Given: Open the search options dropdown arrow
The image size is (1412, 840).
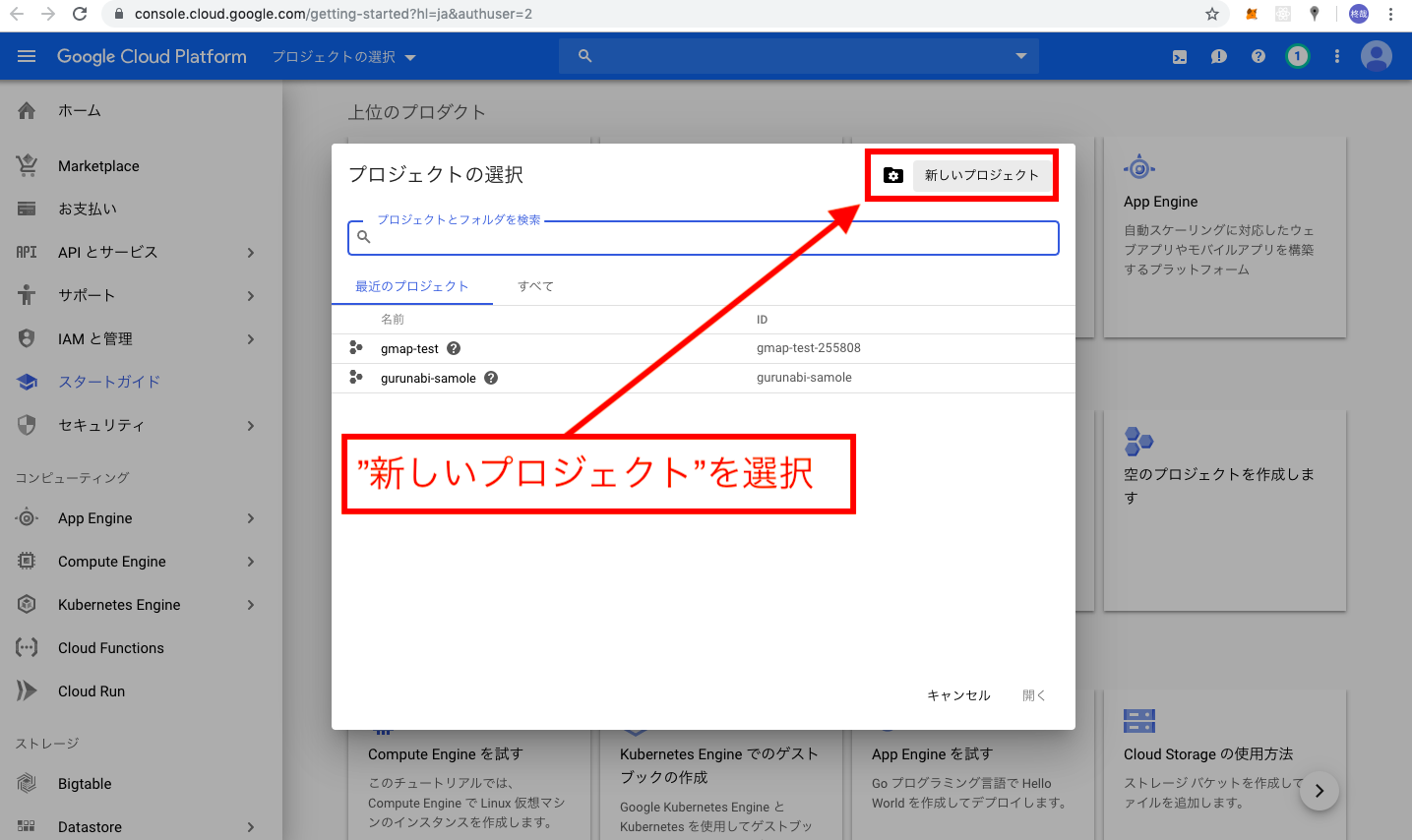Looking at the screenshot, I should pyautogui.click(x=1020, y=56).
